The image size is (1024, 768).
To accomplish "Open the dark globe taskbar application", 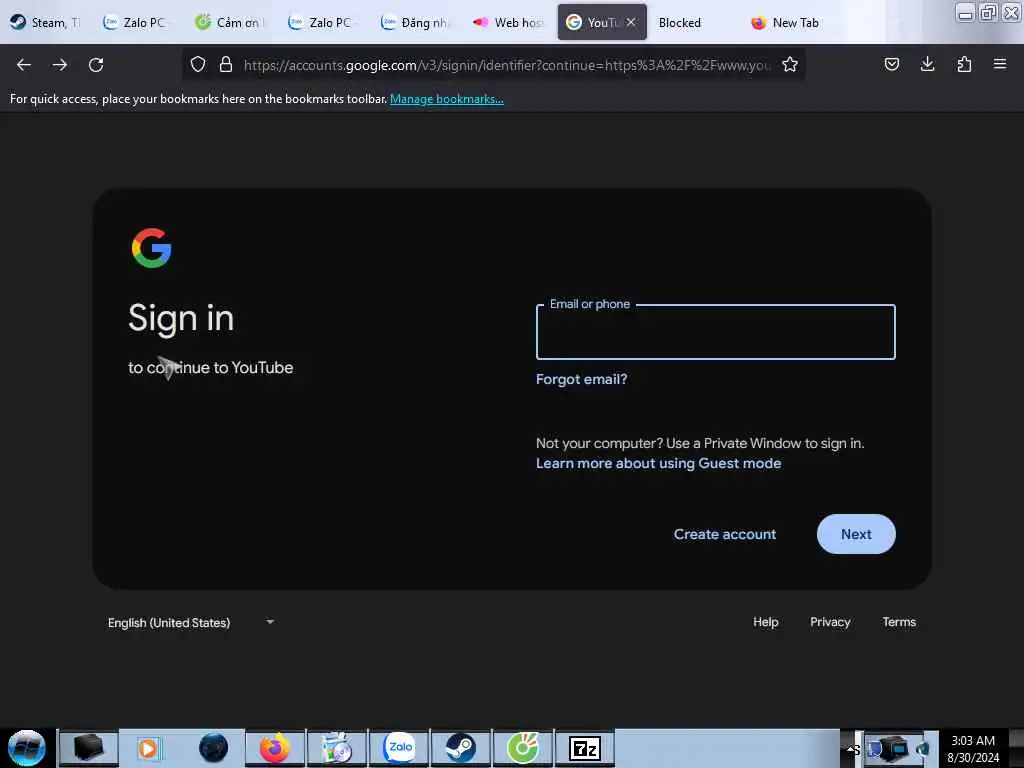I will click(213, 748).
